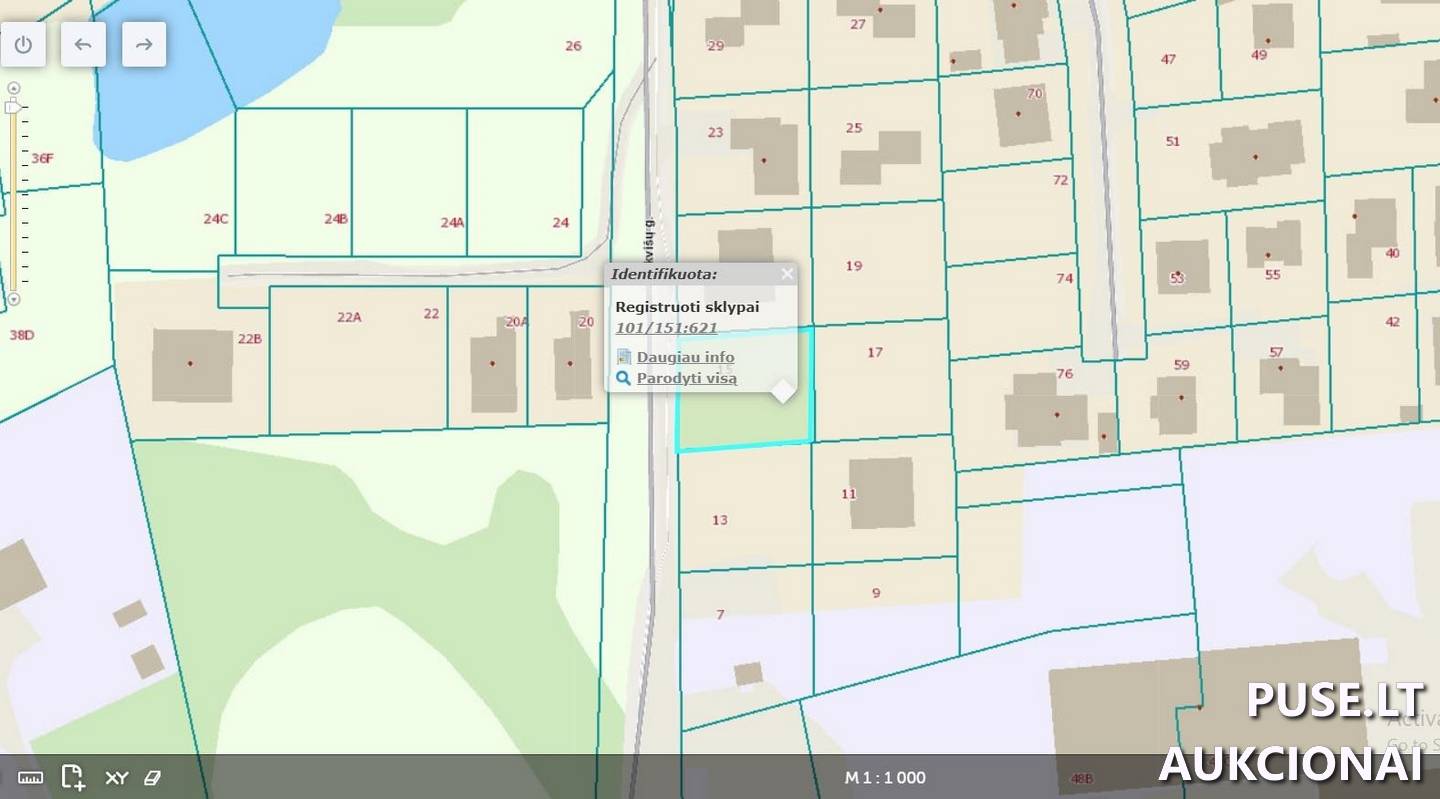This screenshot has width=1440, height=799.
Task: Click the power button icon at top-left
Action: (x=23, y=44)
